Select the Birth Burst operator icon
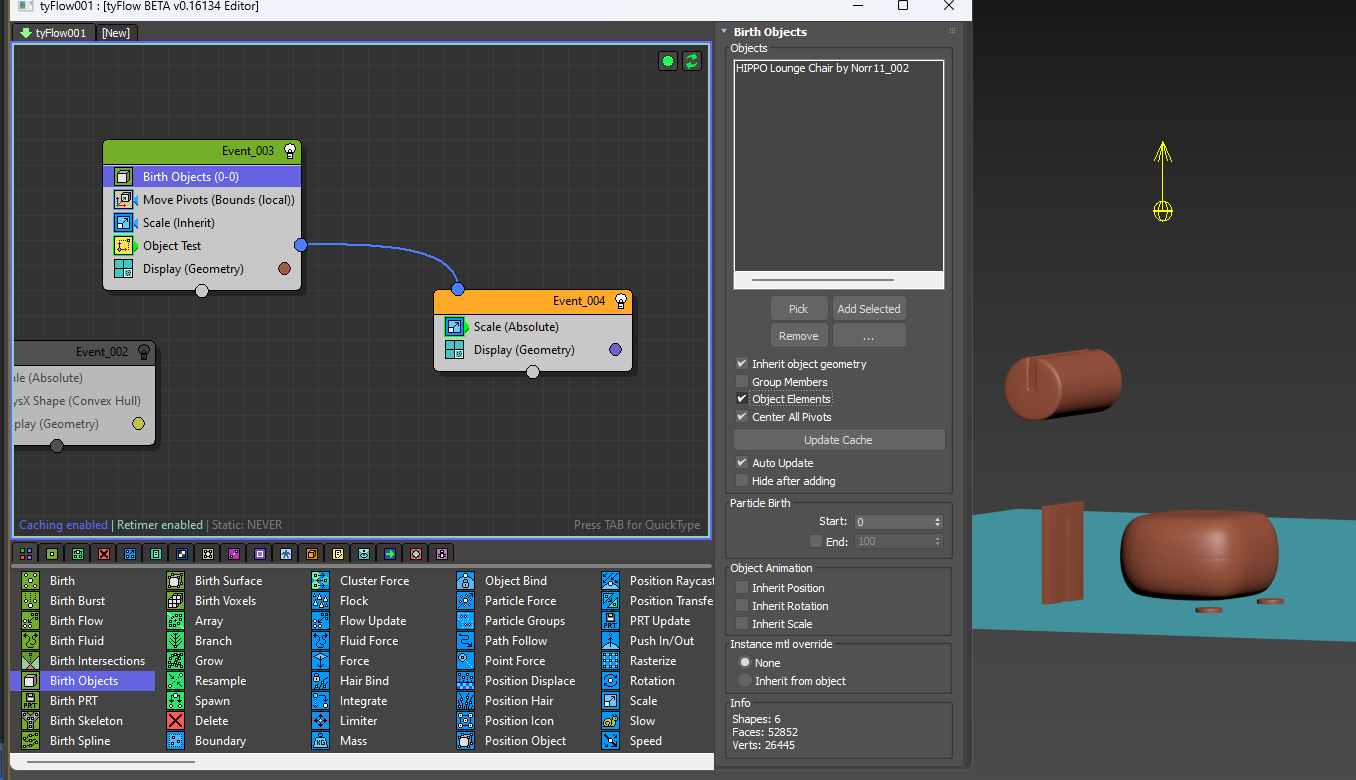 (31, 601)
